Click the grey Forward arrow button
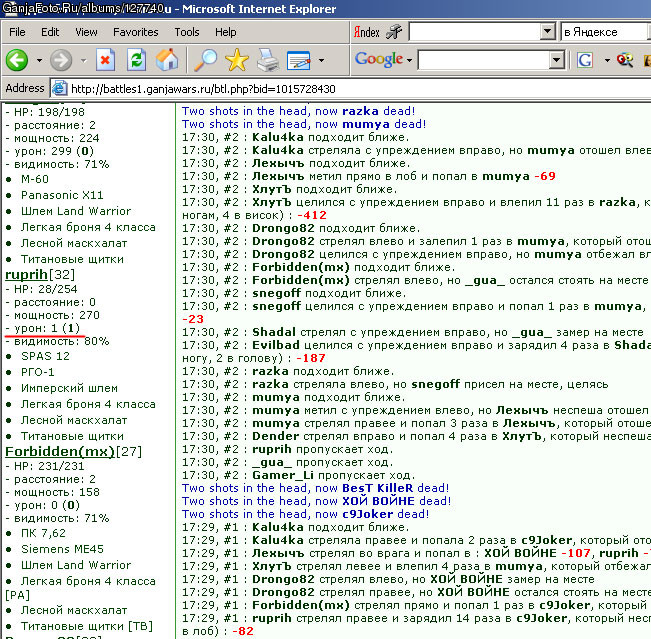Viewport: 651px width, 639px height. 61,60
